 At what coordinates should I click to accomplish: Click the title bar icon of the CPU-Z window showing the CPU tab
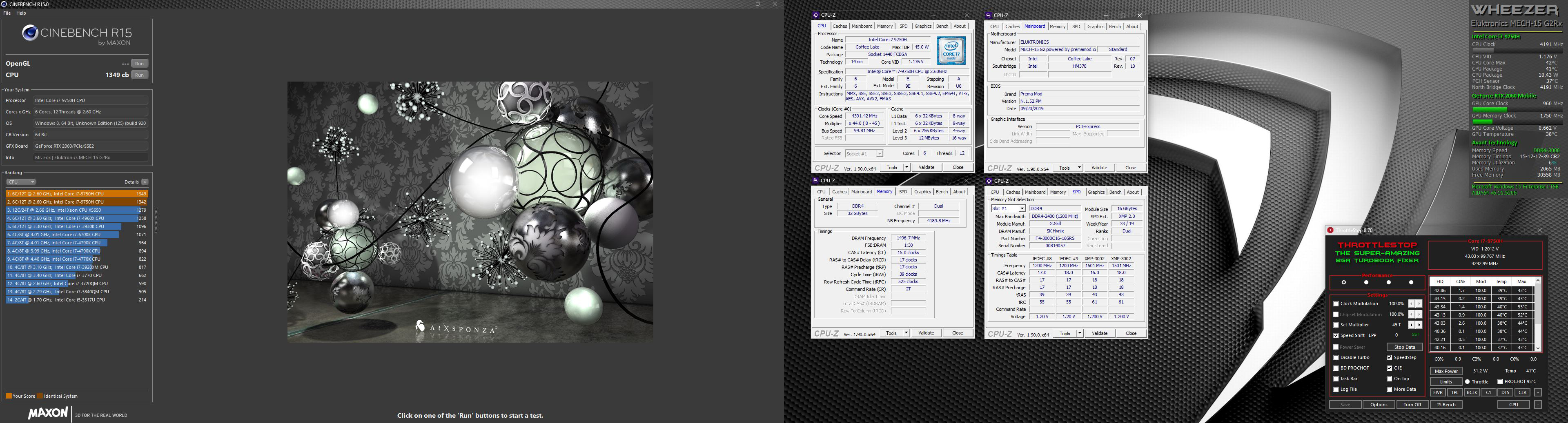(x=816, y=15)
